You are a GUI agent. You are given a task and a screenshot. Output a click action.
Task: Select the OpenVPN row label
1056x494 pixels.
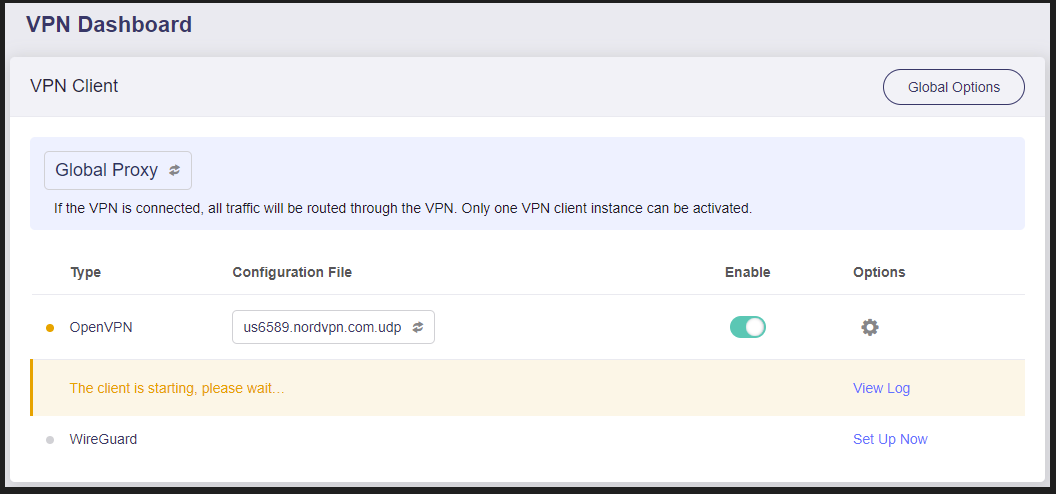(101, 328)
